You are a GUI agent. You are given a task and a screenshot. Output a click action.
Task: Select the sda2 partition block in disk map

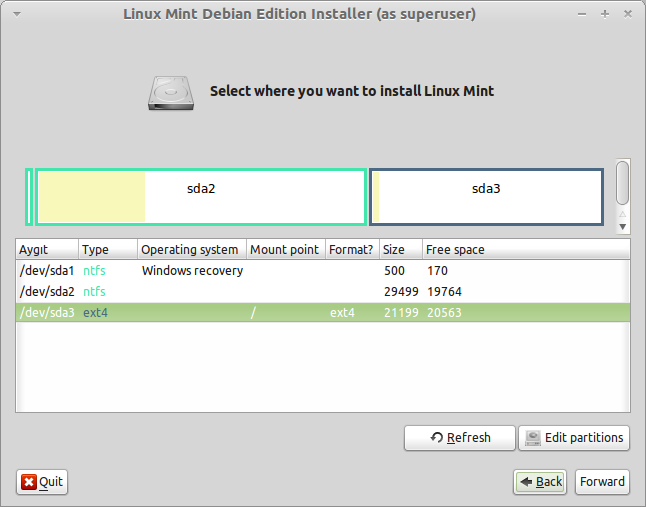[201, 197]
